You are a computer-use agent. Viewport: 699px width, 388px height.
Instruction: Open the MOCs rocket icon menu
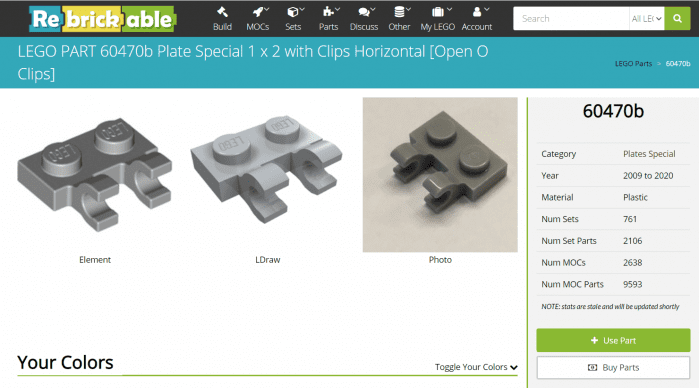pos(258,19)
